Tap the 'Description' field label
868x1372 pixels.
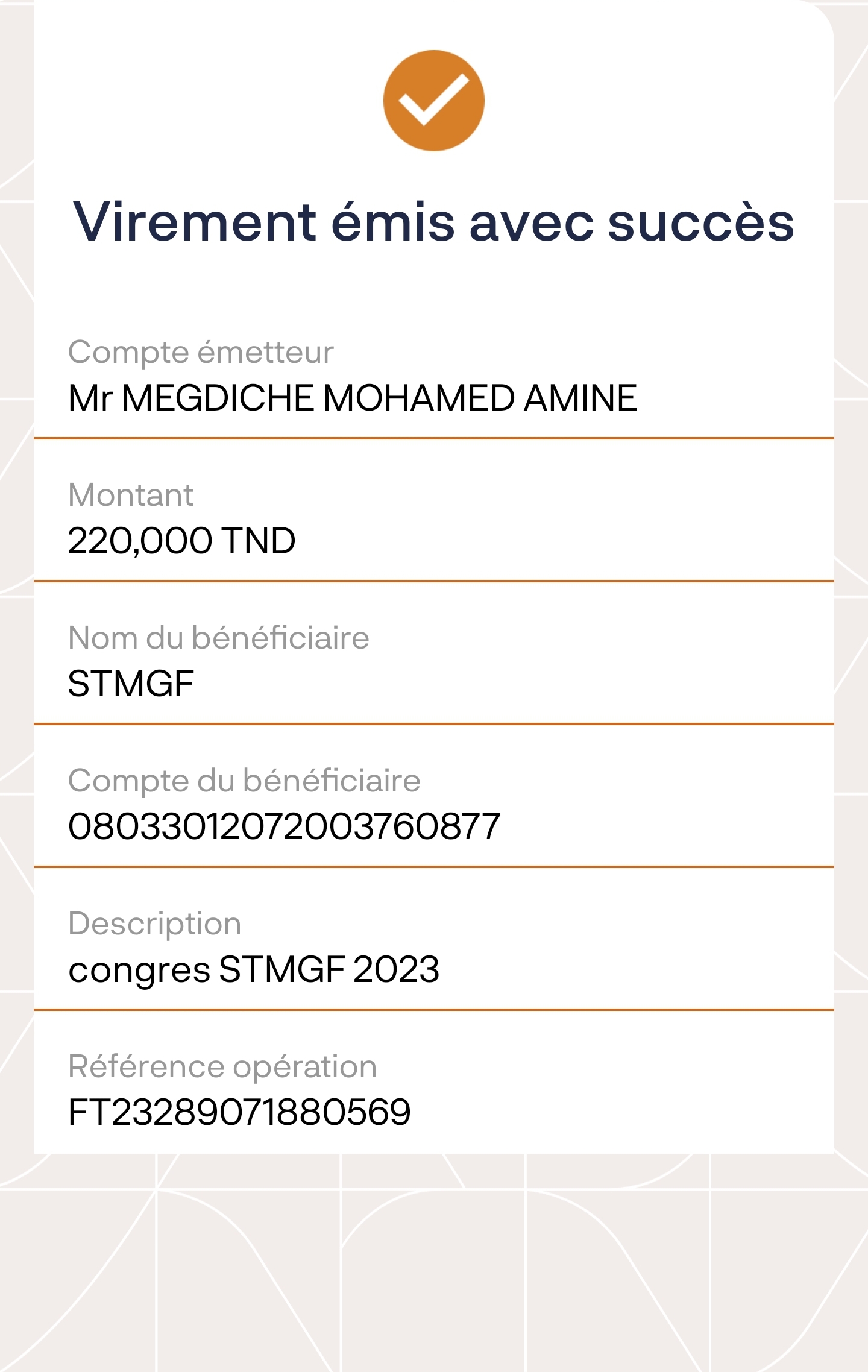tap(155, 924)
